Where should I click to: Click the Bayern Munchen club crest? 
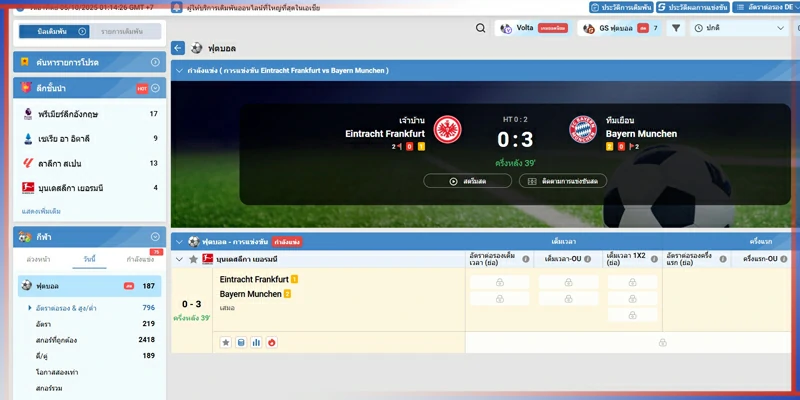point(583,129)
